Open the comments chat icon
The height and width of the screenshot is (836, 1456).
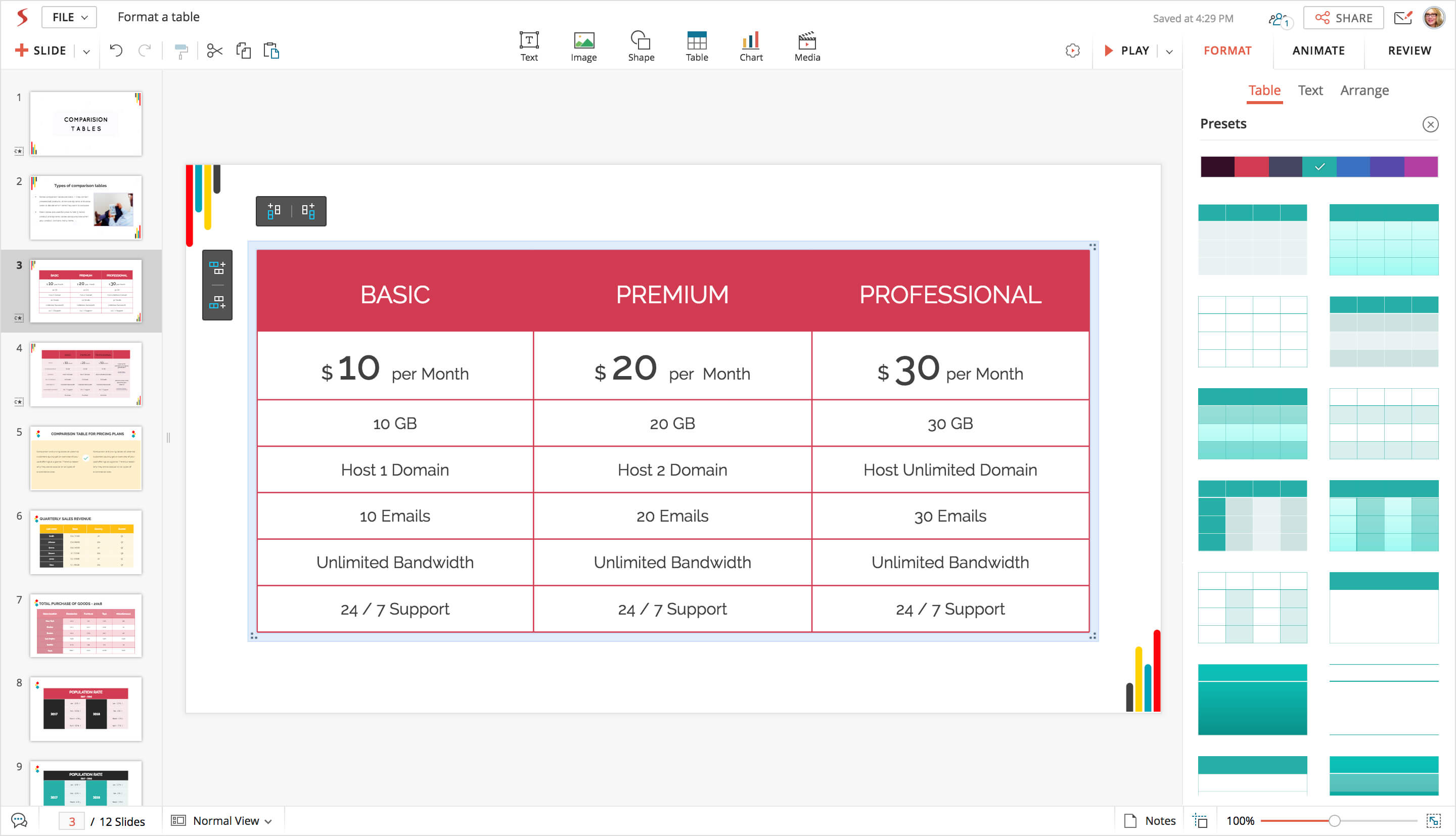(x=19, y=820)
